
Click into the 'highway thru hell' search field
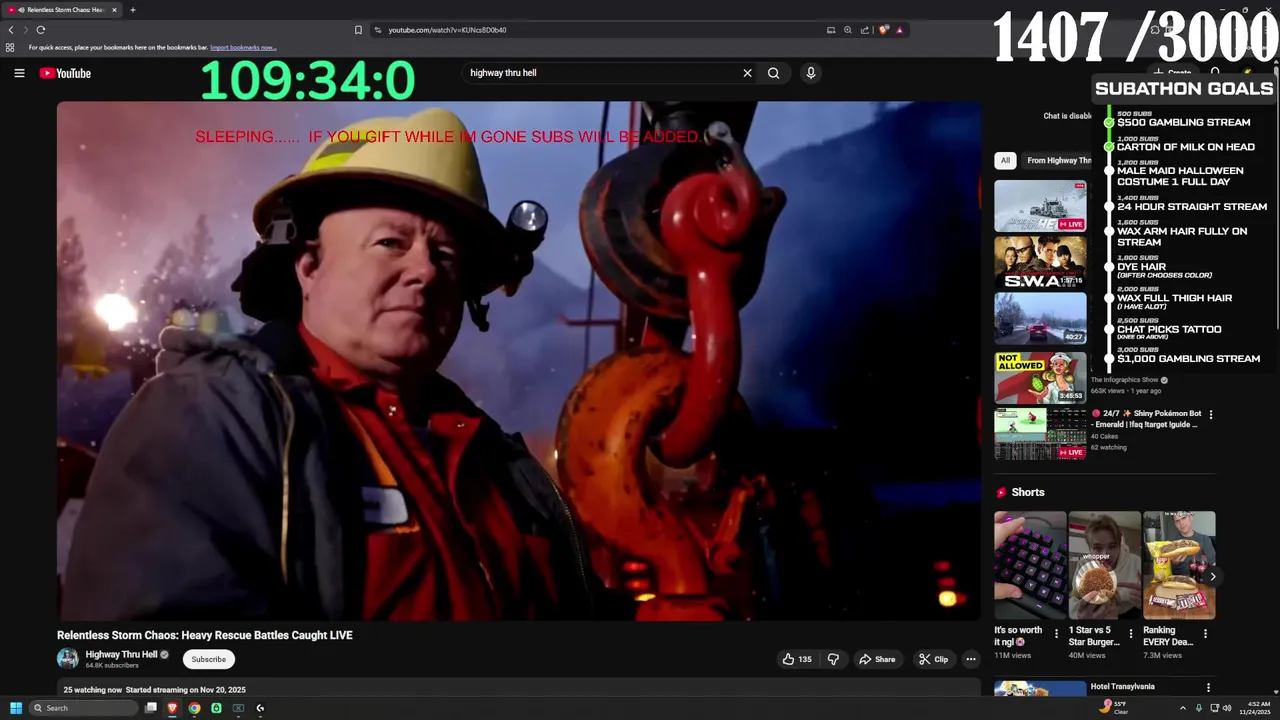tap(600, 73)
